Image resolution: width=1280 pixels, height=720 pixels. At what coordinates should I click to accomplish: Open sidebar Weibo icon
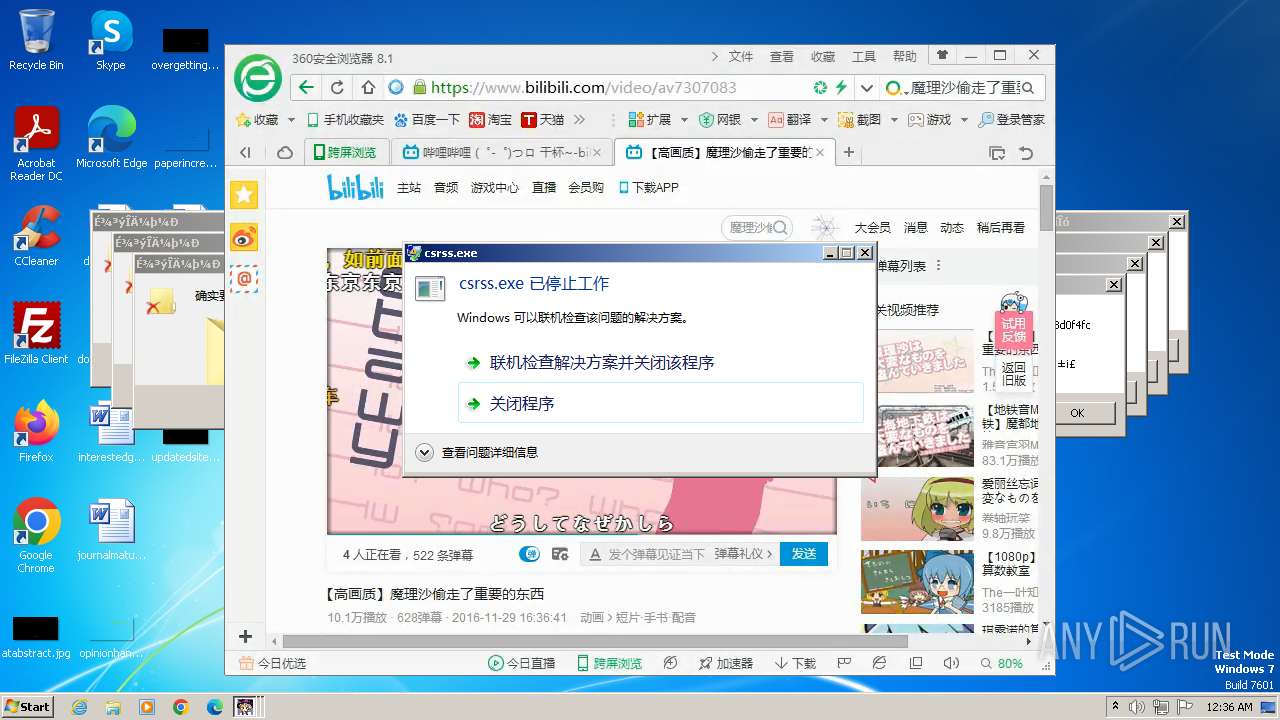click(x=244, y=237)
